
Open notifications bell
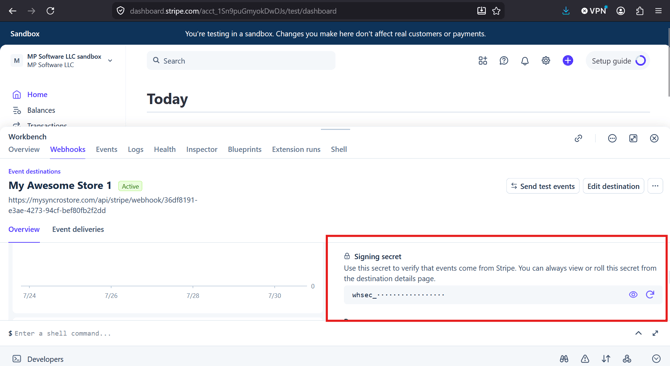525,61
